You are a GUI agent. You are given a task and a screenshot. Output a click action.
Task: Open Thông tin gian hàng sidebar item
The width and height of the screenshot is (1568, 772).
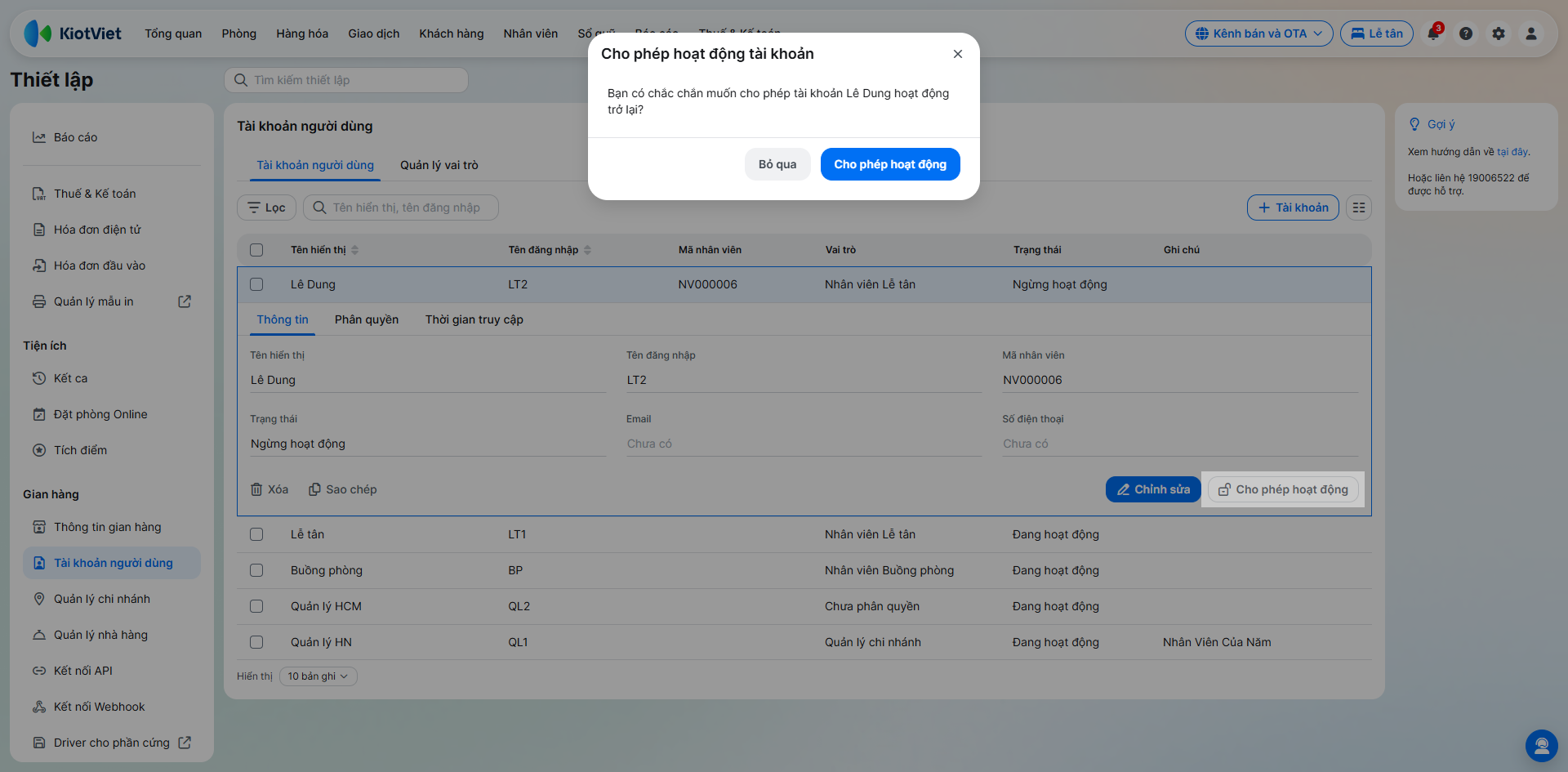[x=112, y=527]
